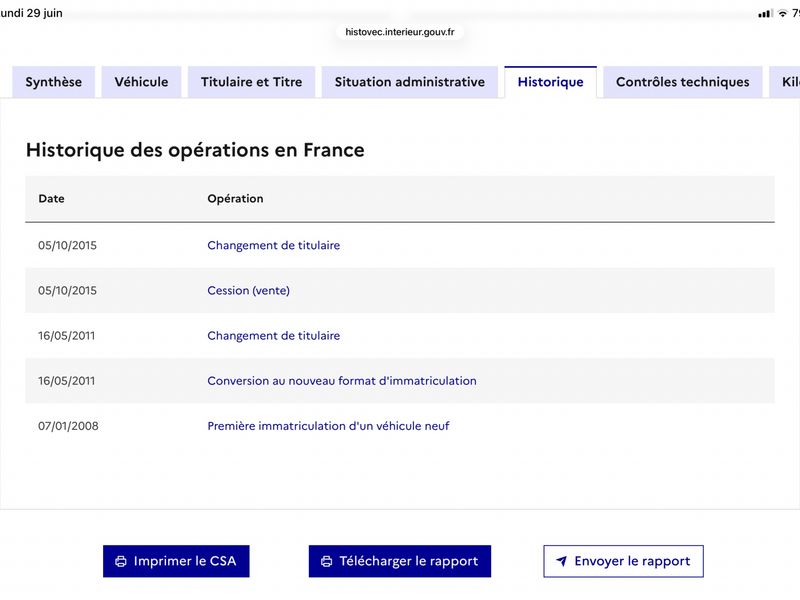Switch to the Véhicule tab
This screenshot has height=600, width=800.
click(141, 82)
